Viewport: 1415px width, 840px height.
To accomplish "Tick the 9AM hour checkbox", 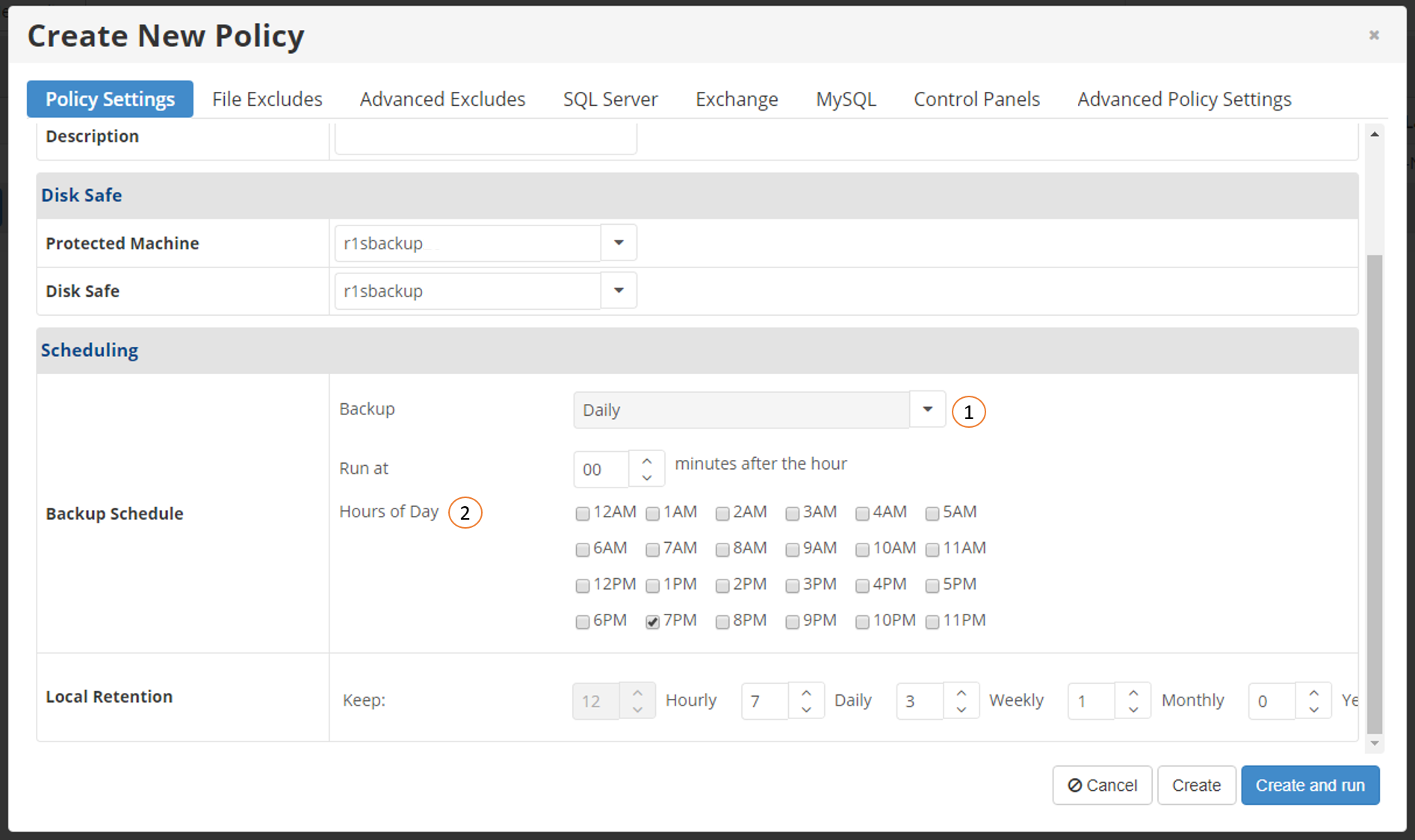I will pos(793,550).
